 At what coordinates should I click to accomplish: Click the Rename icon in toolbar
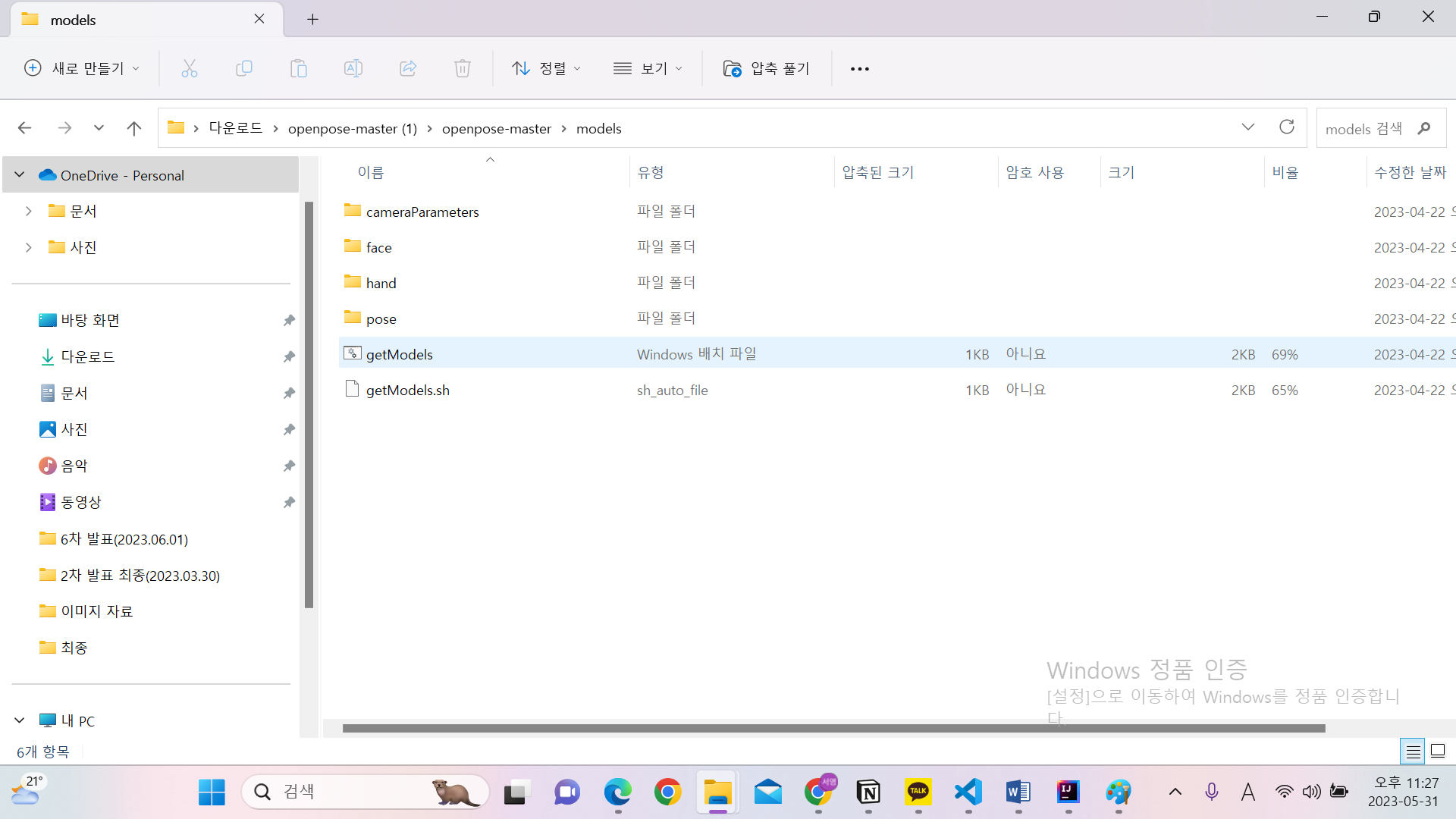353,68
